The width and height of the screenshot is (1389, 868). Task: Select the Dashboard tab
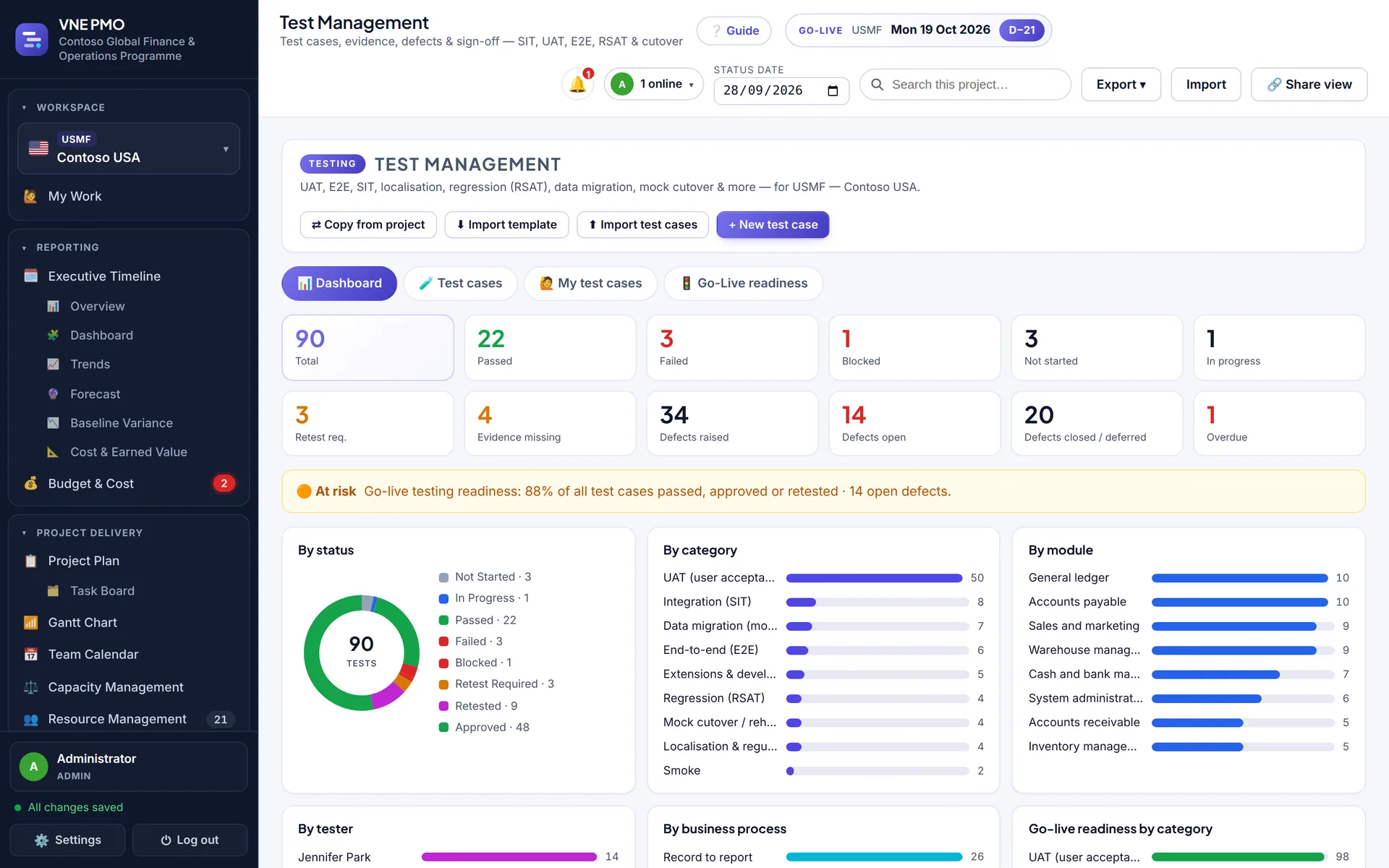(339, 283)
